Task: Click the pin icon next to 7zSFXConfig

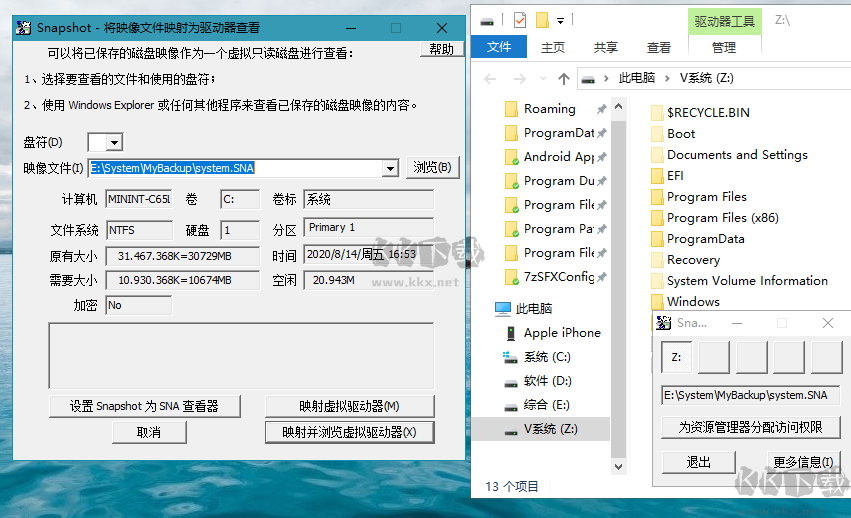Action: (x=601, y=277)
